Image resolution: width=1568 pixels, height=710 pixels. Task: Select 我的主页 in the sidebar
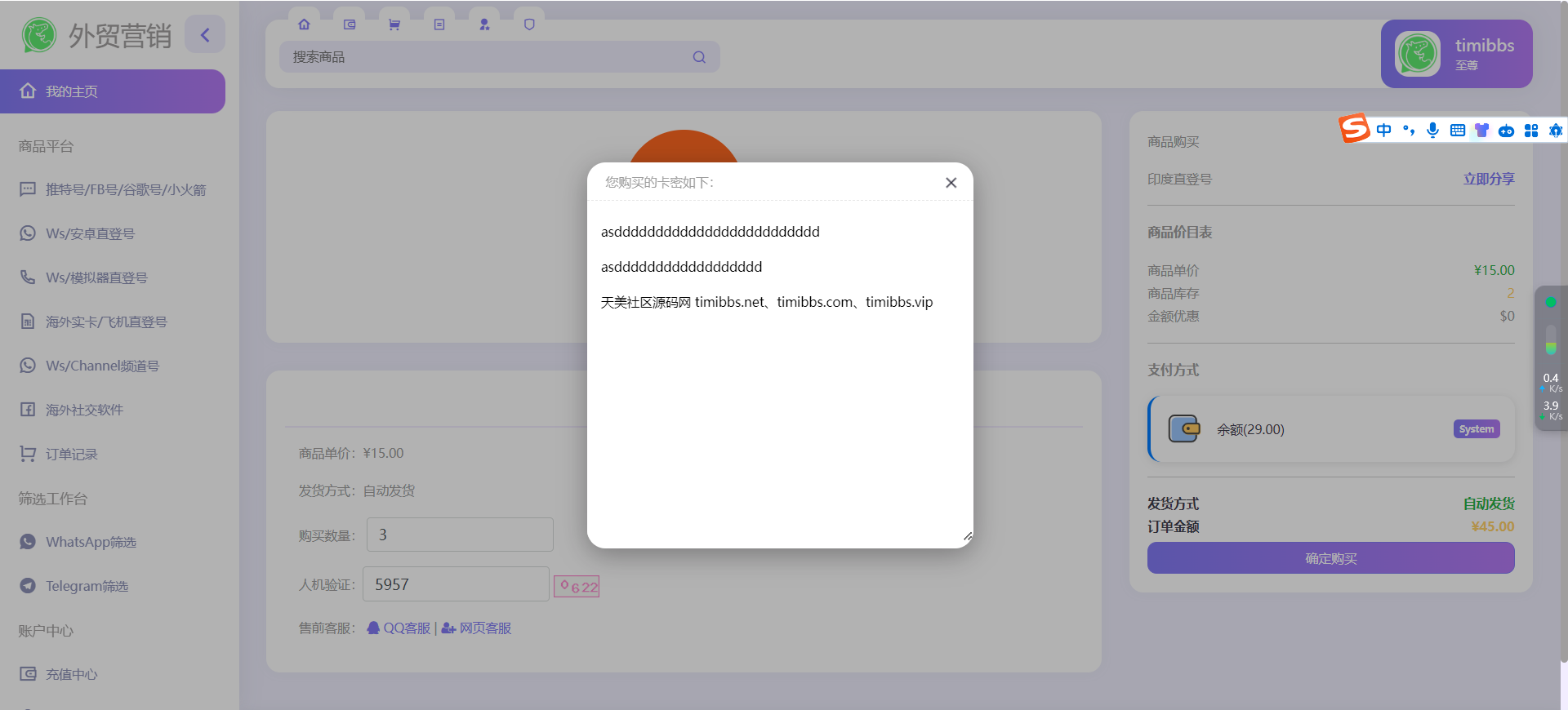pyautogui.click(x=113, y=91)
